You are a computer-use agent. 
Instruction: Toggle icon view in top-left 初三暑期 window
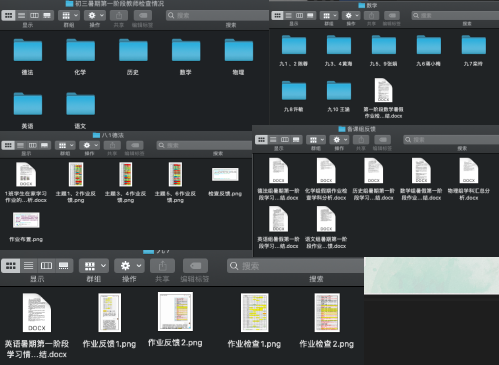[x=9, y=15]
